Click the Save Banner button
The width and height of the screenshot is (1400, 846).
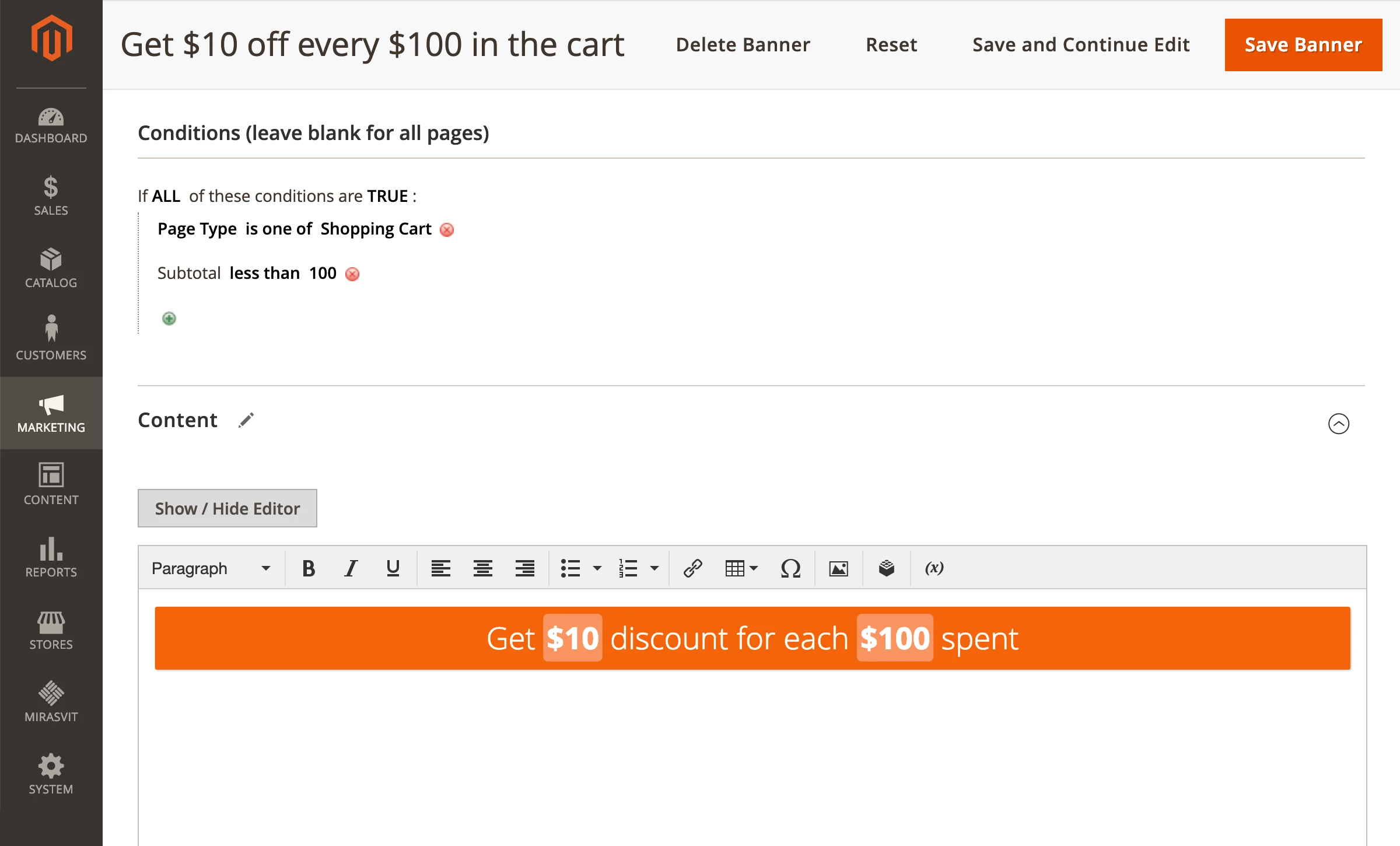point(1303,45)
